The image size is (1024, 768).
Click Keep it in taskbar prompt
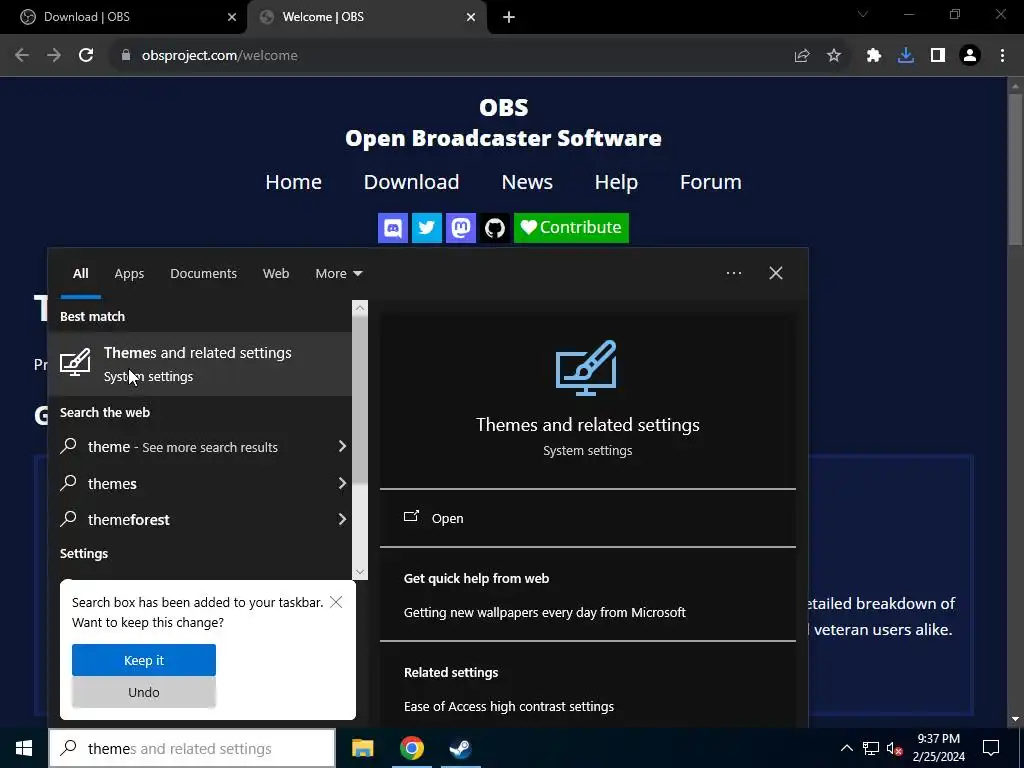click(x=144, y=660)
